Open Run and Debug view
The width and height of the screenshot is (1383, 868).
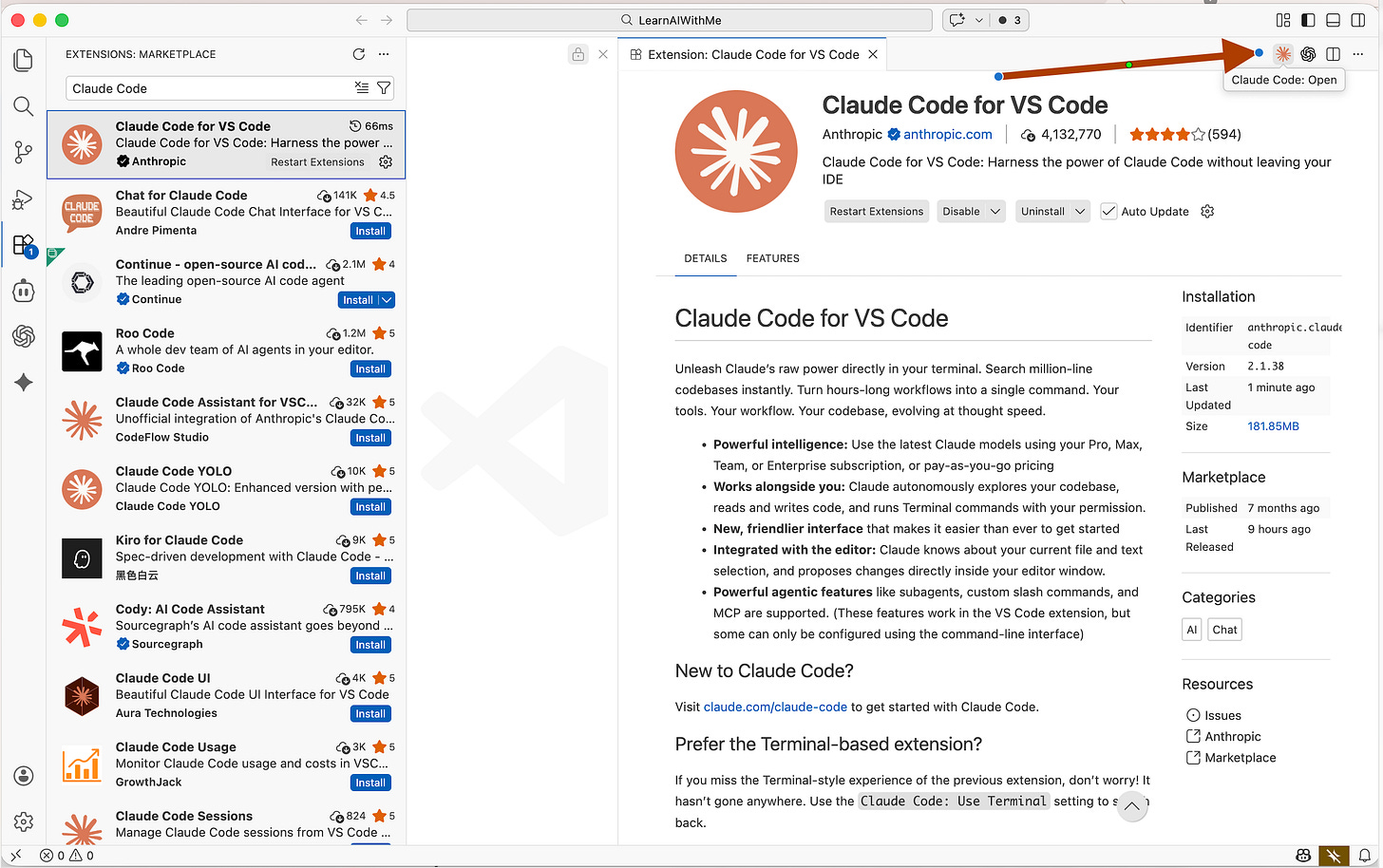pyautogui.click(x=24, y=198)
